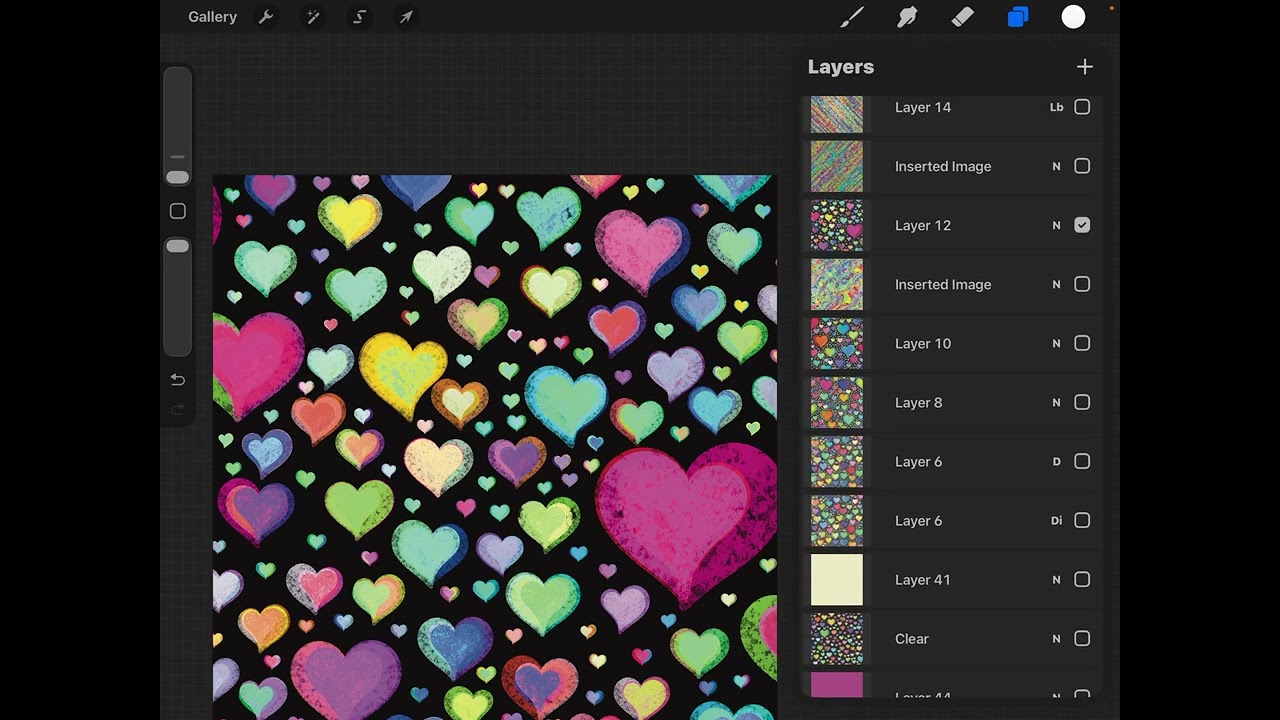Tap the Layer 8 thumbnail
The image size is (1280, 720).
(836, 402)
